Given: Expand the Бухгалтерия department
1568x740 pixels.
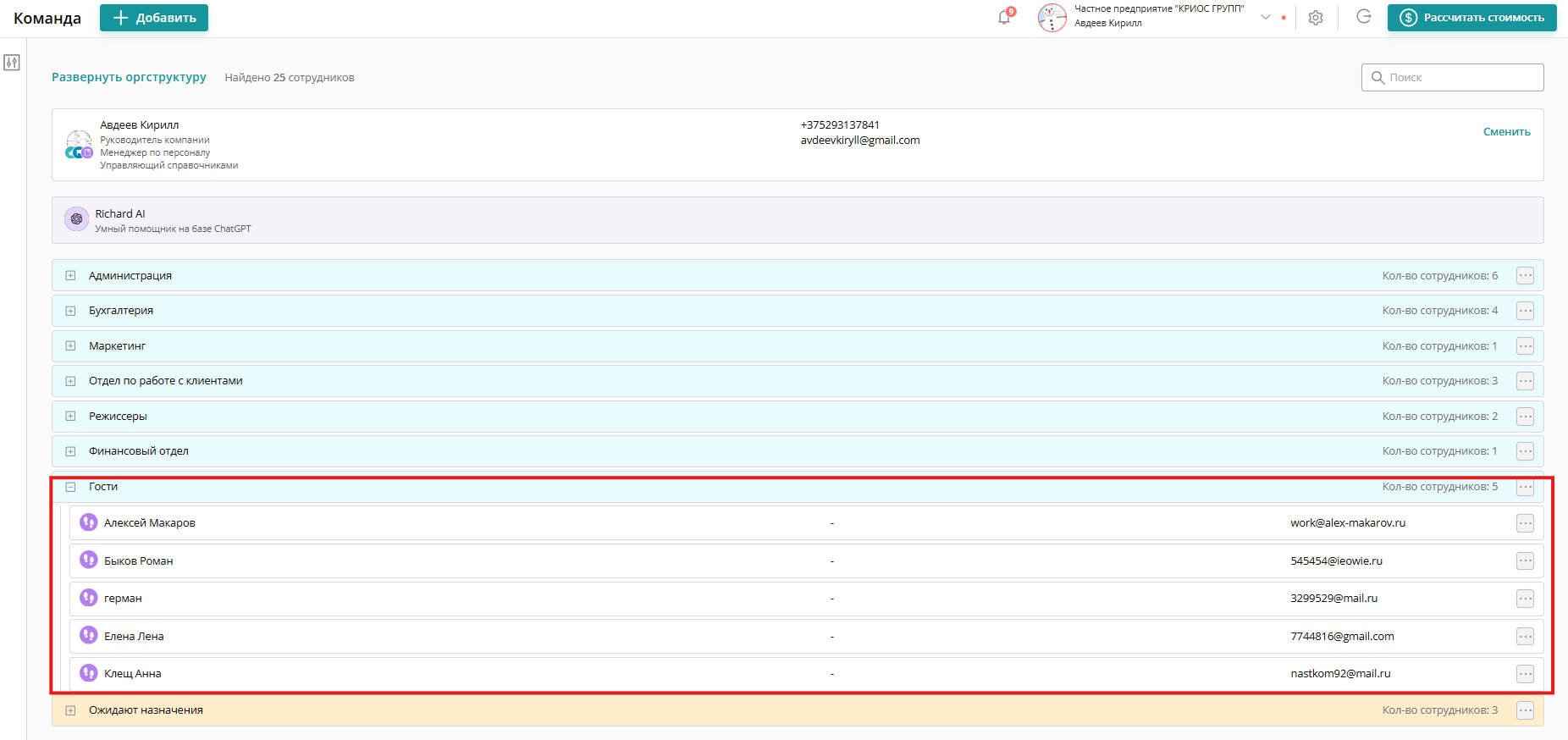Looking at the screenshot, I should point(70,311).
